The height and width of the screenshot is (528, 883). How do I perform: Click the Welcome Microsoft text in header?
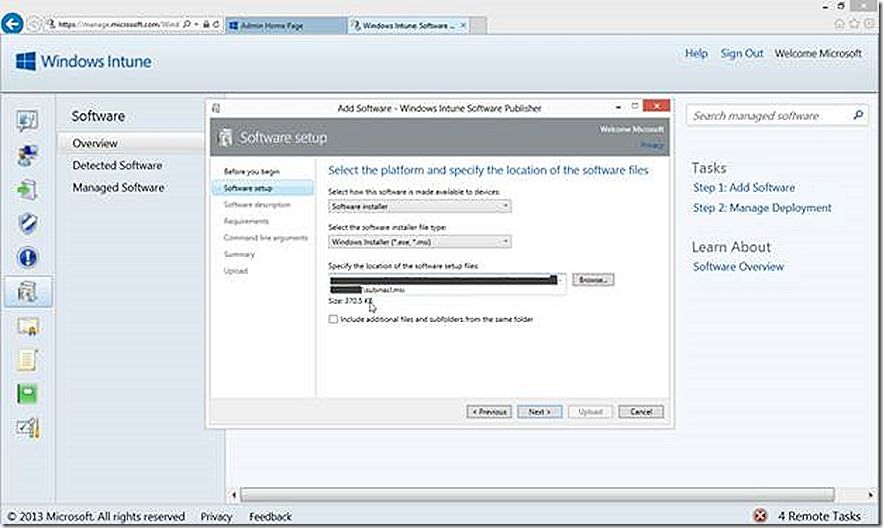[818, 53]
